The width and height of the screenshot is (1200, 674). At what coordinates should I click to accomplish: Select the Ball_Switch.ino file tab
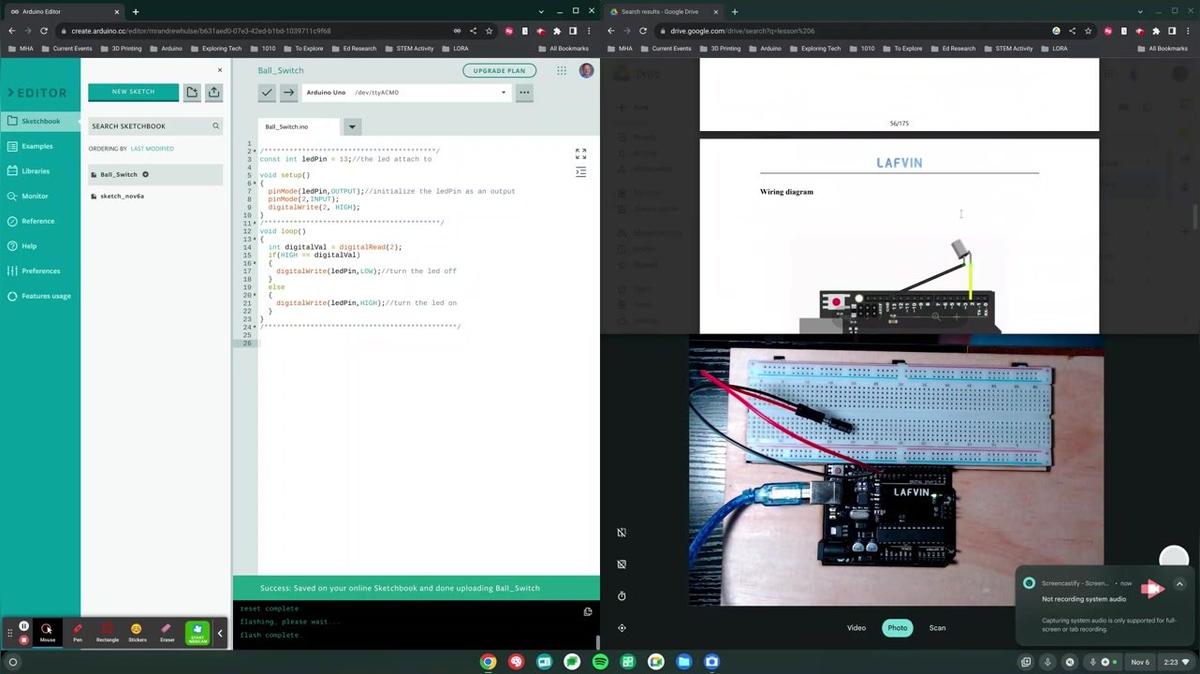pyautogui.click(x=298, y=127)
